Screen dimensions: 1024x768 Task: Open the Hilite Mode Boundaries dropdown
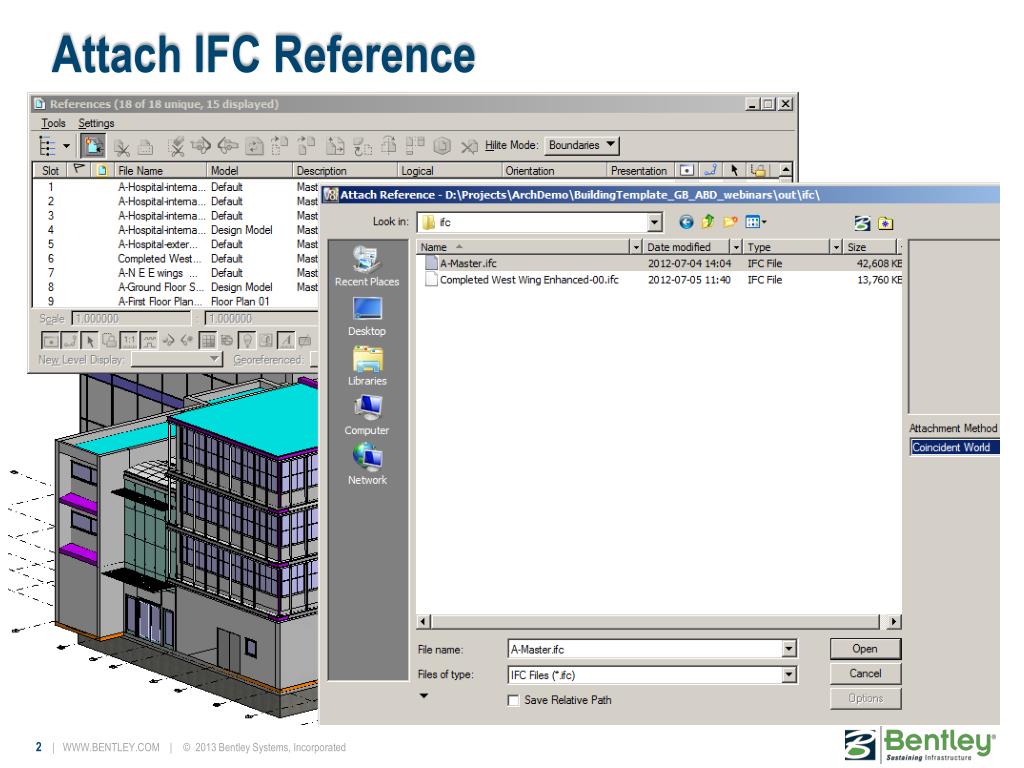pyautogui.click(x=582, y=145)
